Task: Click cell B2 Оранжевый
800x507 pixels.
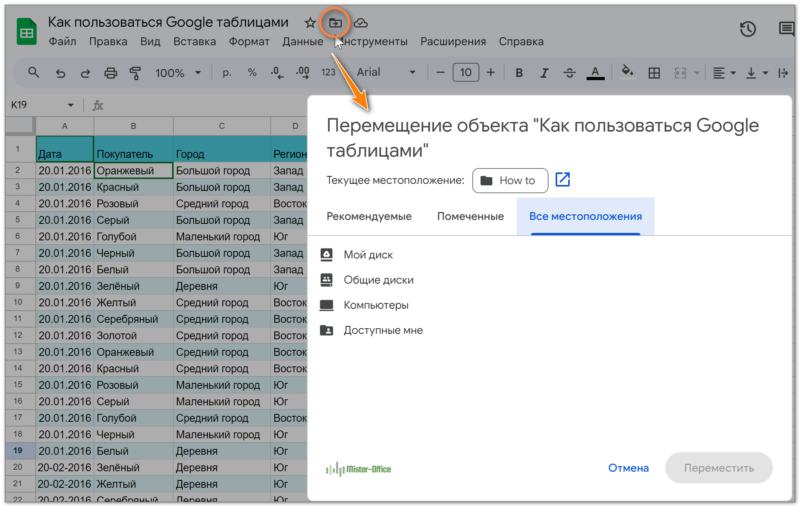Action: (x=133, y=170)
